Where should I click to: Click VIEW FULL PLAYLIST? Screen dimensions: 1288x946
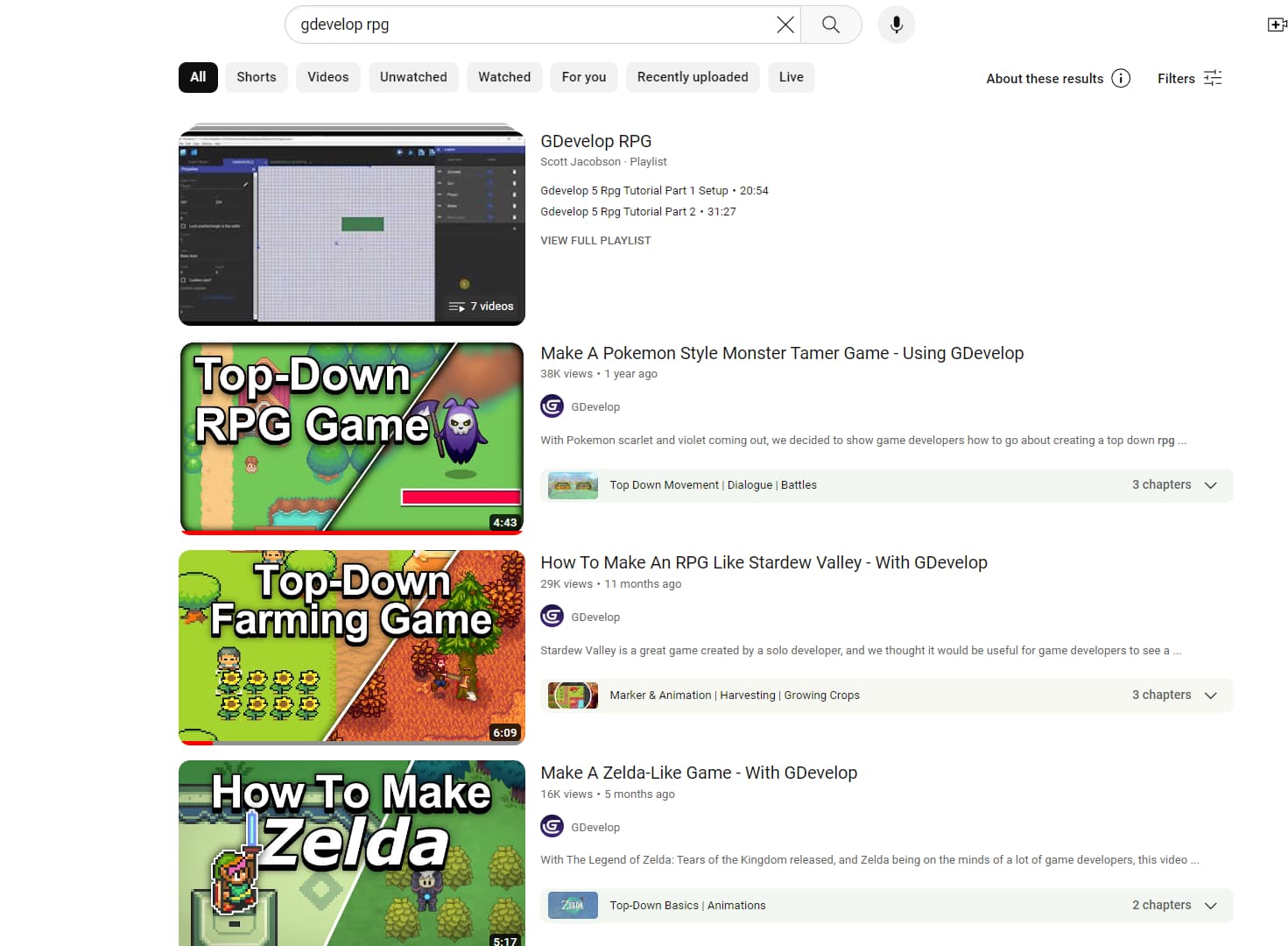pos(596,241)
